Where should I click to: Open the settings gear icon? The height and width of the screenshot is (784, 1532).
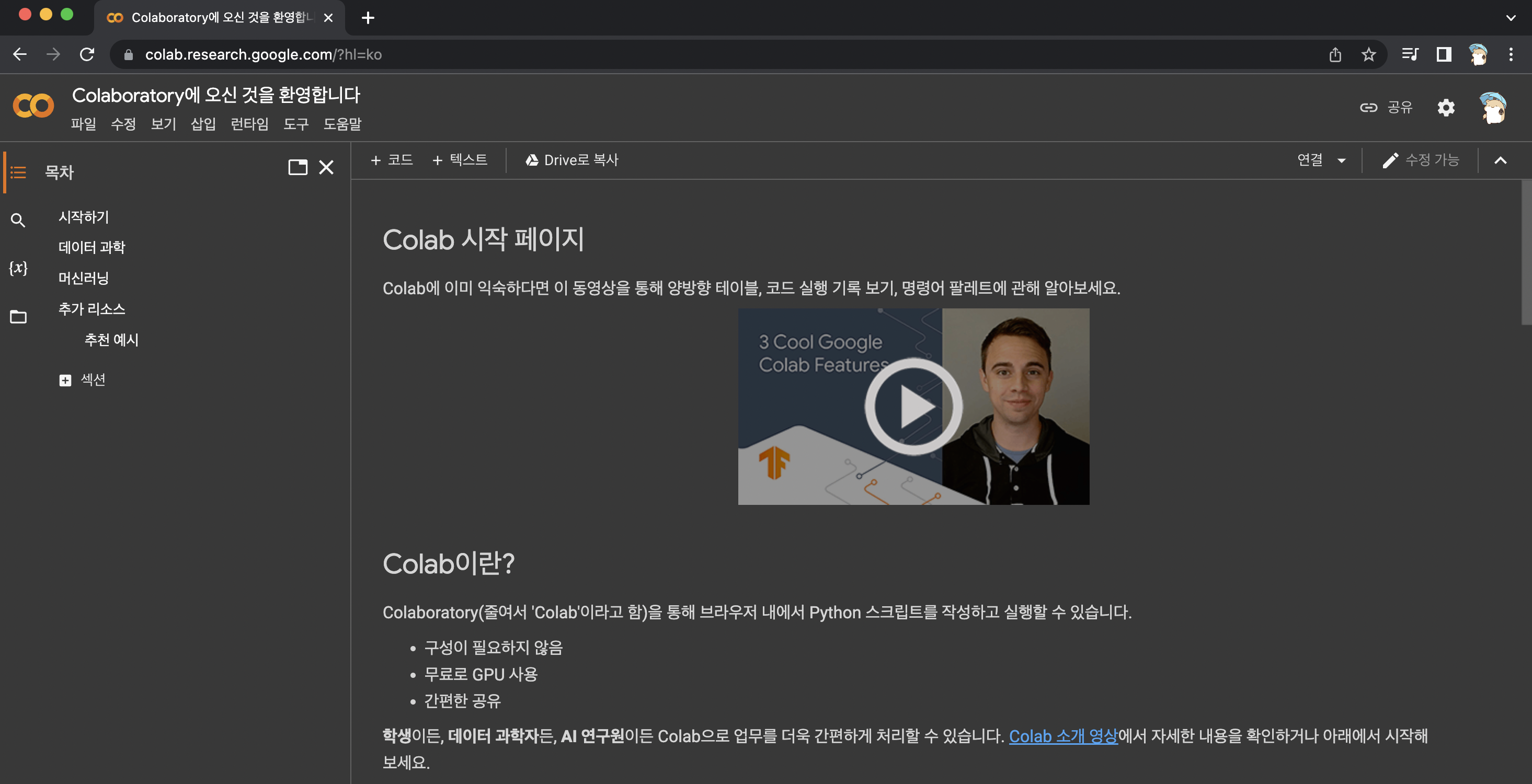point(1446,108)
